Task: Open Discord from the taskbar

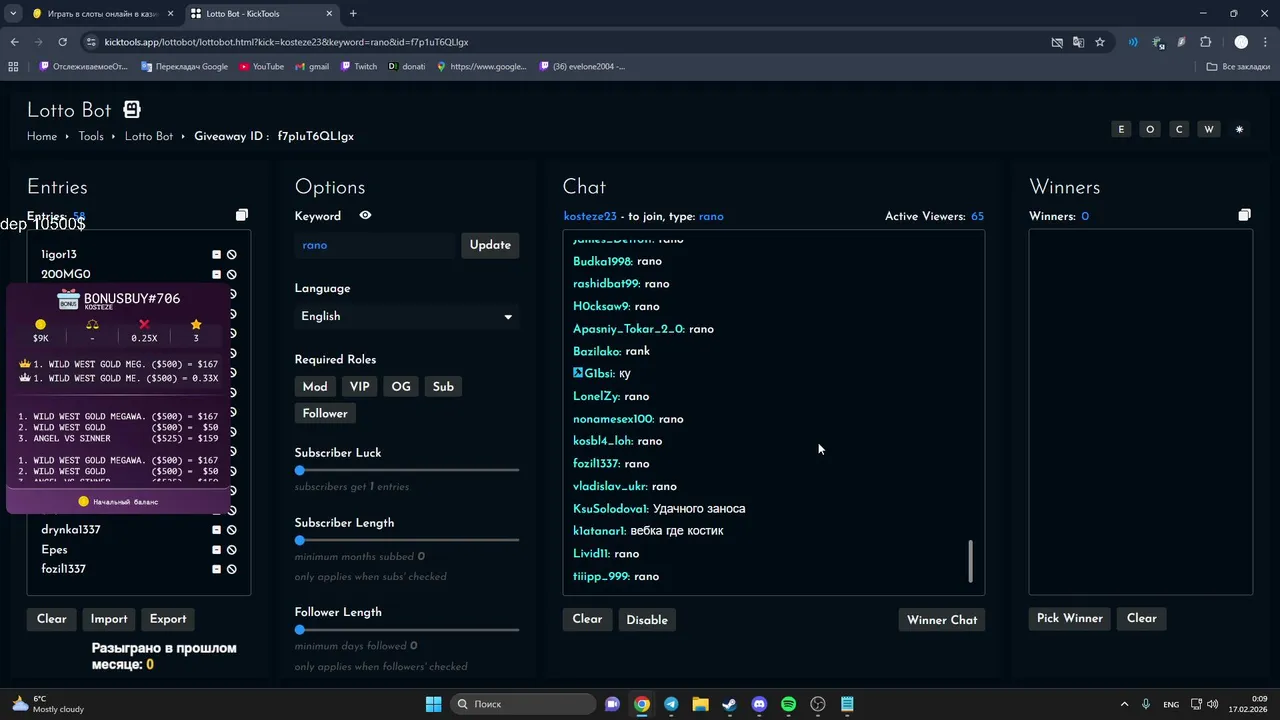Action: [x=759, y=704]
